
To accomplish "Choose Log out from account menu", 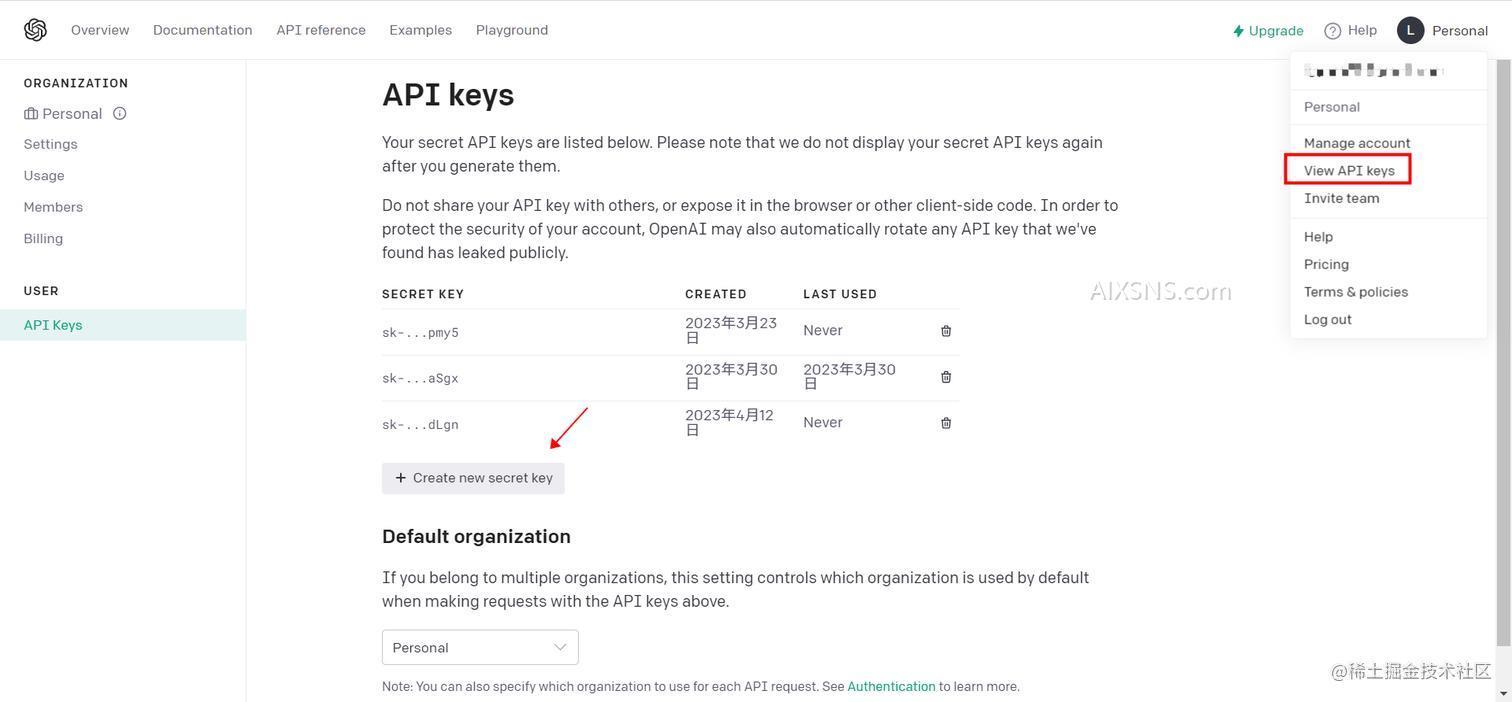I will tap(1327, 319).
